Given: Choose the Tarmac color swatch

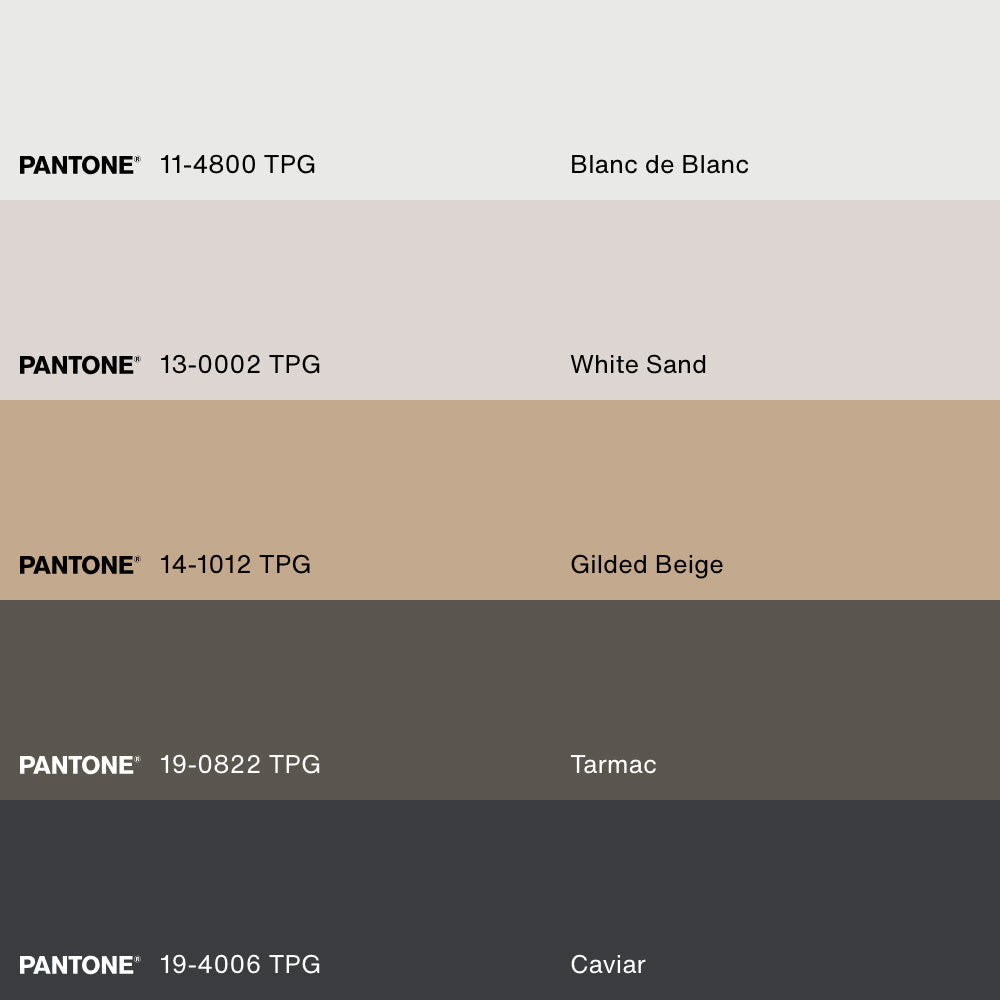Looking at the screenshot, I should (x=500, y=680).
